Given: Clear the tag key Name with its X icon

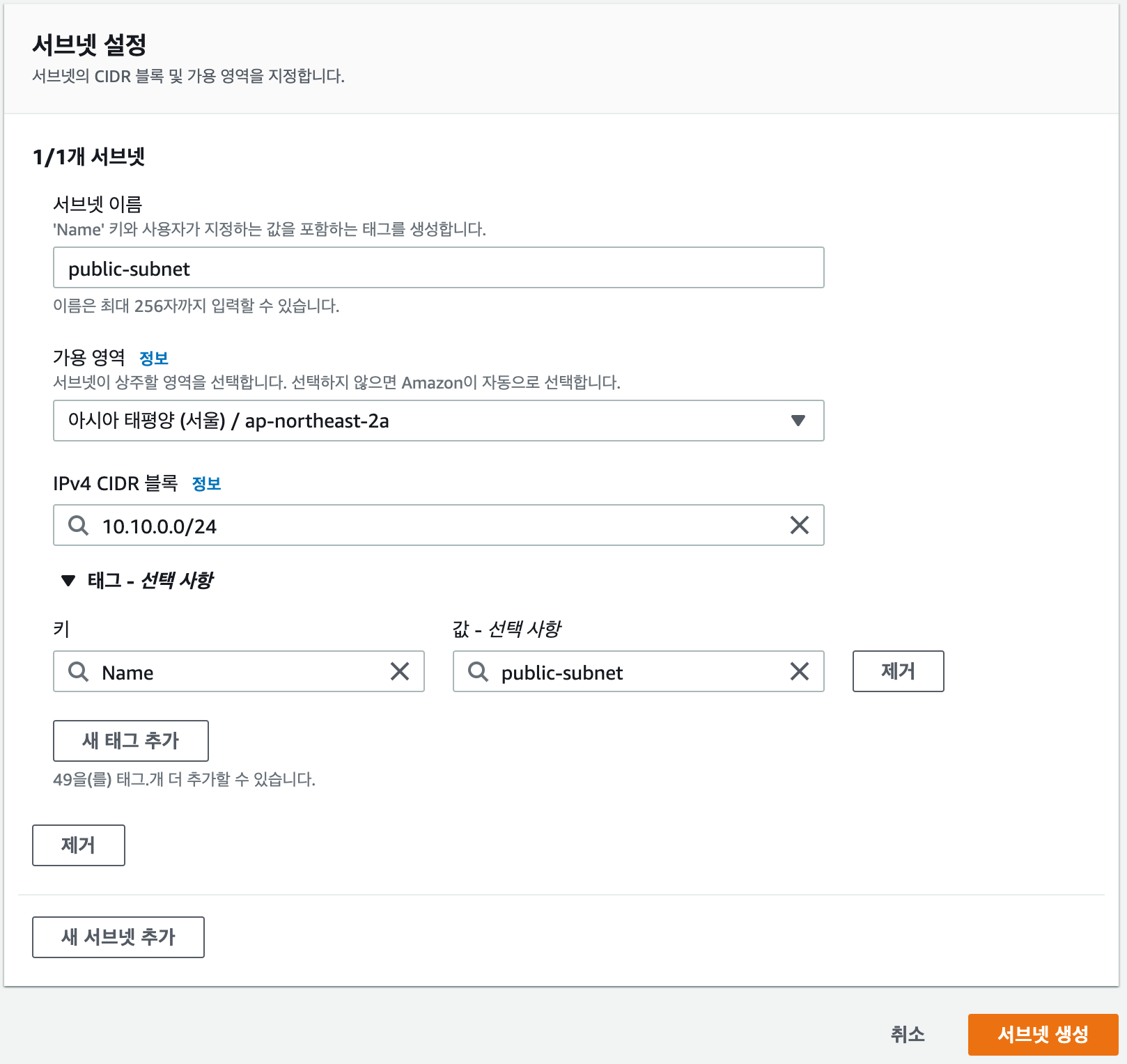Looking at the screenshot, I should [400, 671].
